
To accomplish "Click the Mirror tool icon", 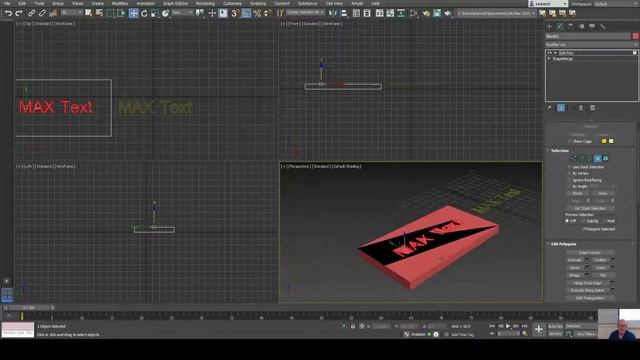I will pyautogui.click(x=333, y=13).
